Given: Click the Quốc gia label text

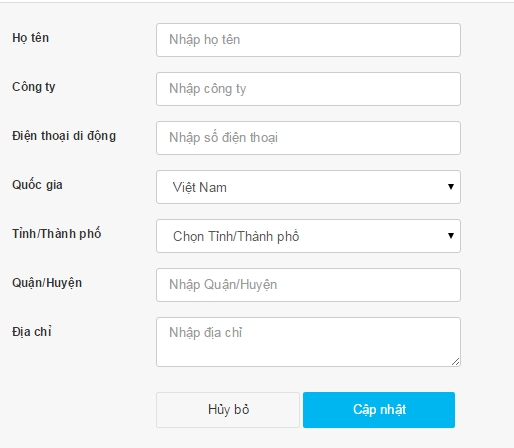Looking at the screenshot, I should pyautogui.click(x=37, y=185).
